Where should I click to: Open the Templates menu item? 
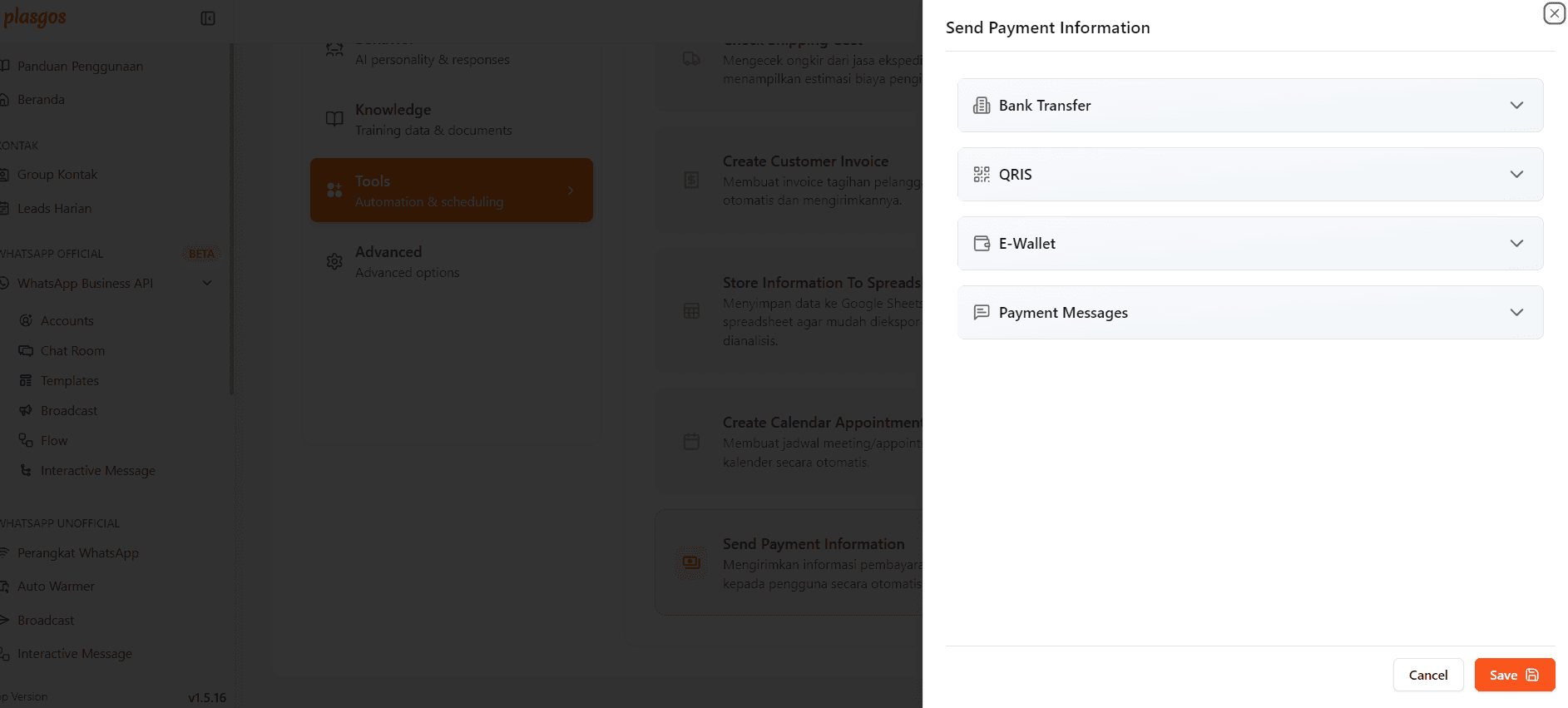point(69,381)
